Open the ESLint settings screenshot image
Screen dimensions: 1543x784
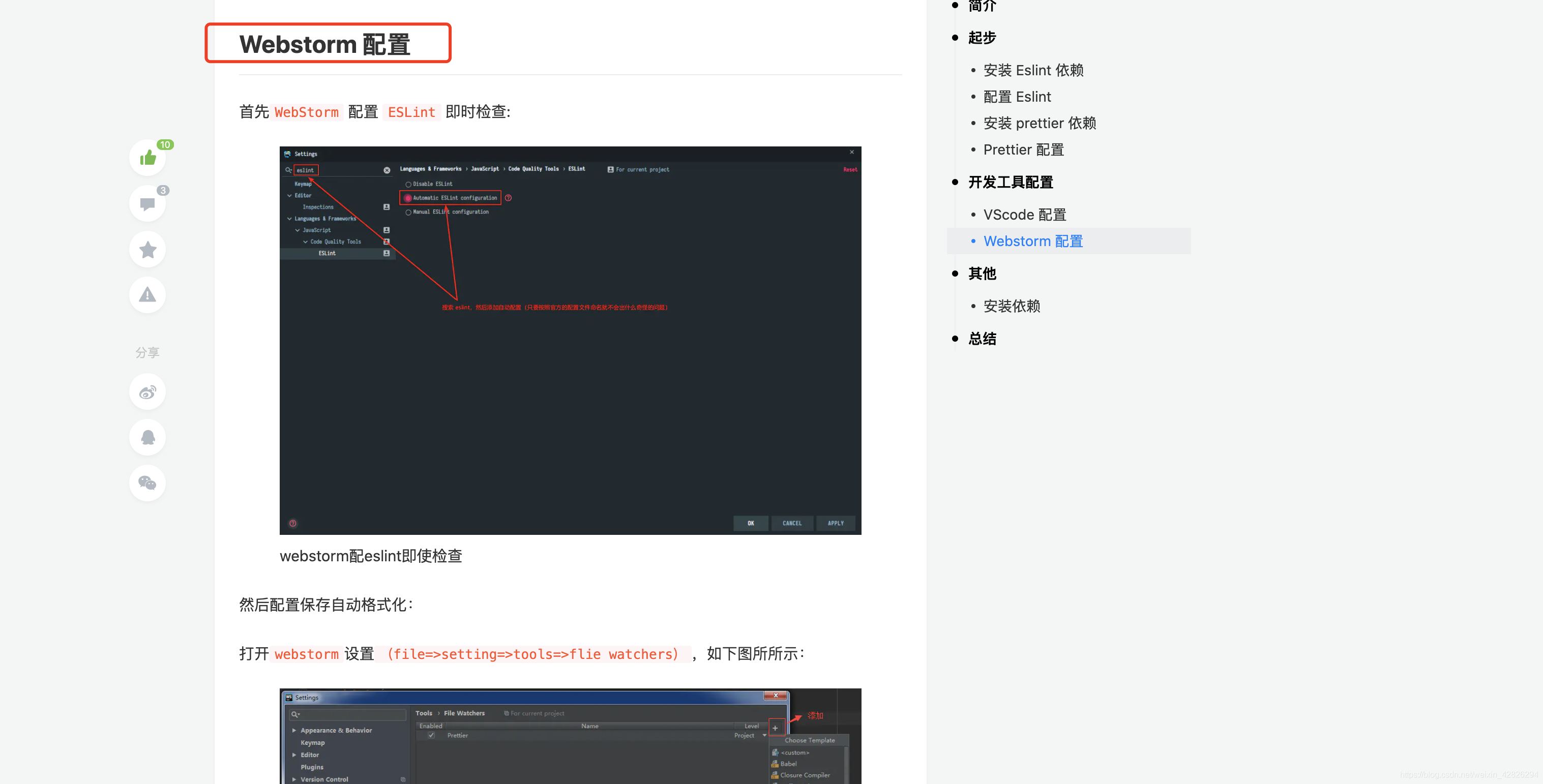570,340
